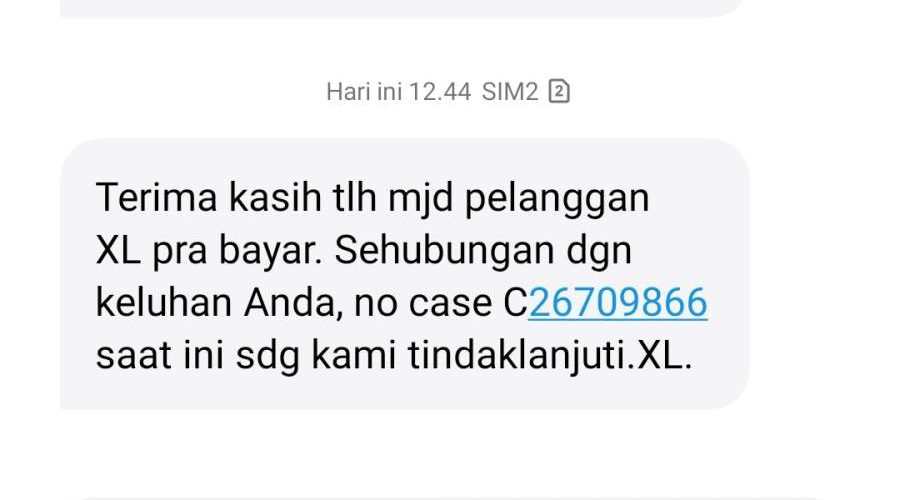Tap the partial message bubble at bottom

(x=448, y=498)
